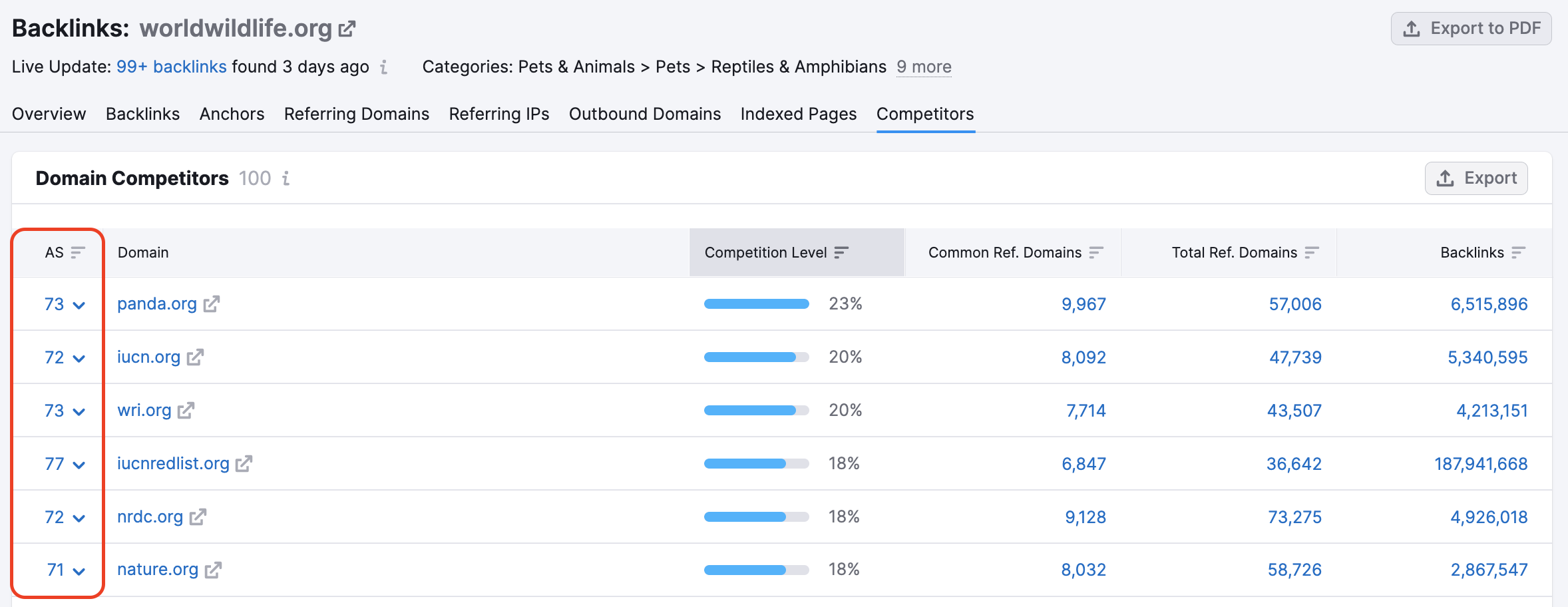Show 9 more categories
Viewport: 1568px width, 607px height.
click(923, 67)
